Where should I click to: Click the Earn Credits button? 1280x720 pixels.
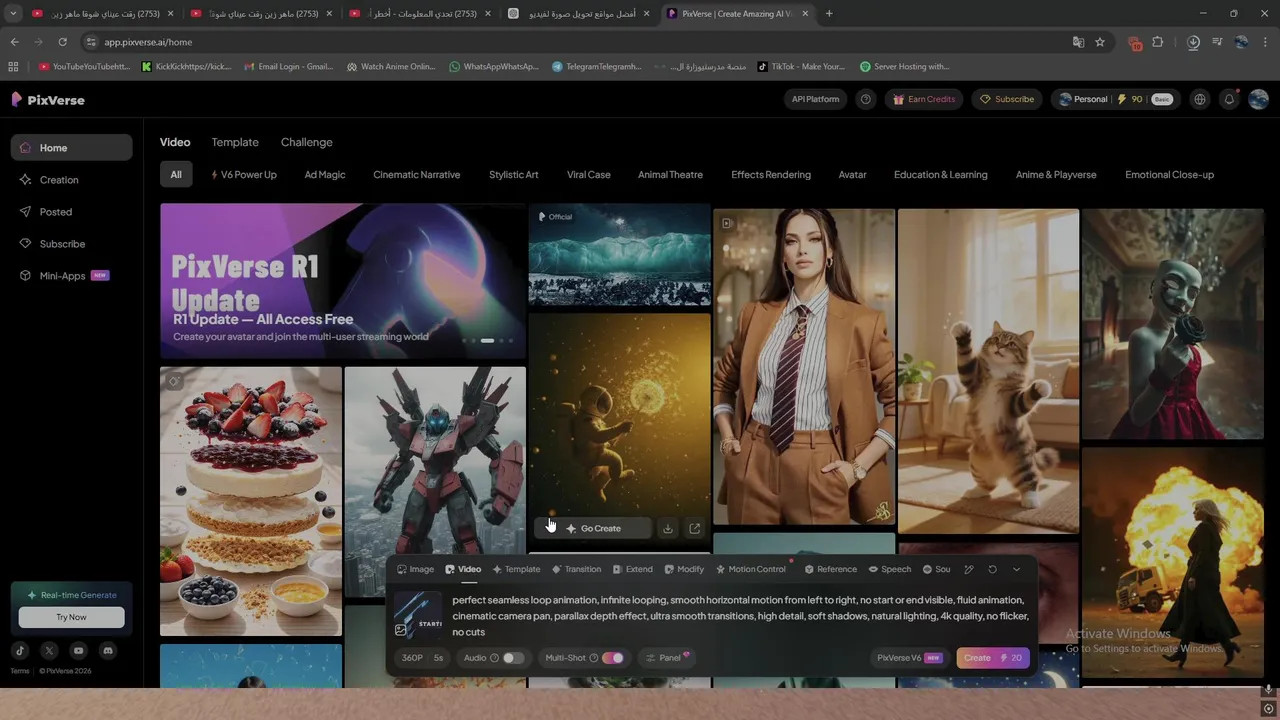tap(924, 99)
